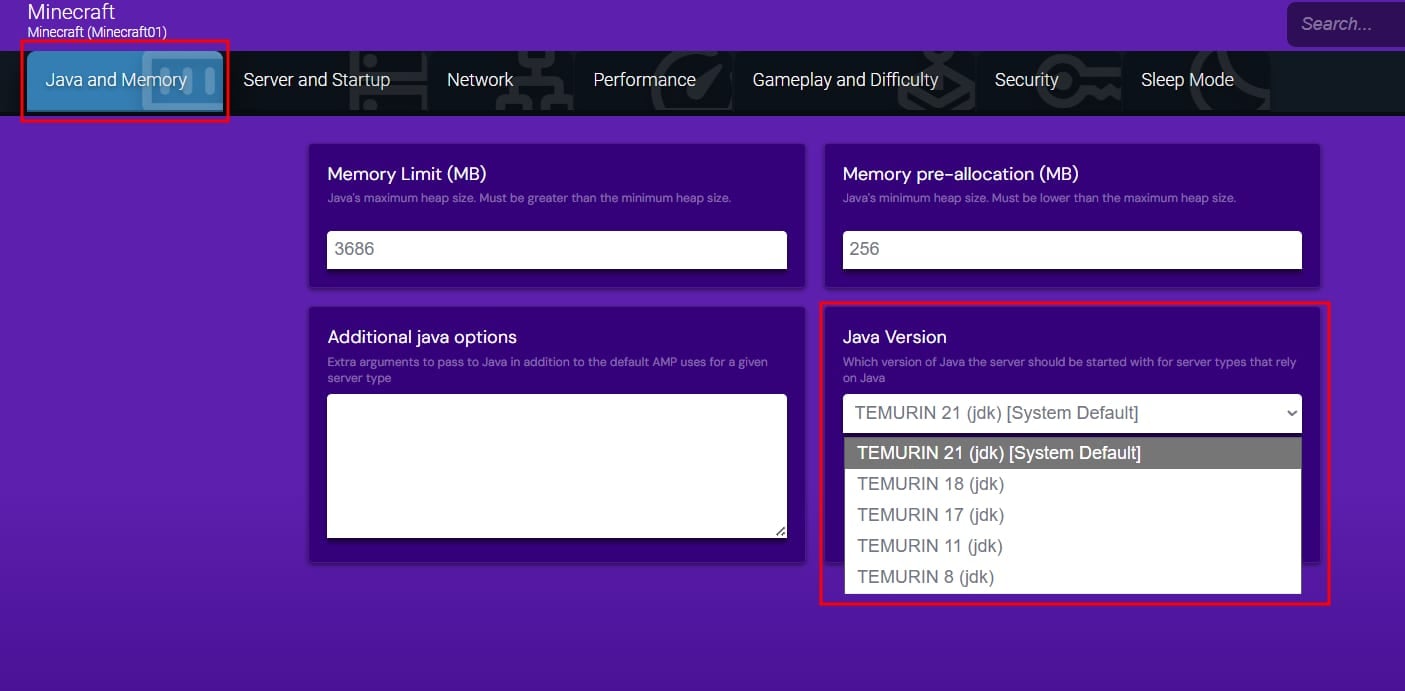Select the Gameplay and Difficulty tab
This screenshot has width=1405, height=691.
(x=845, y=80)
